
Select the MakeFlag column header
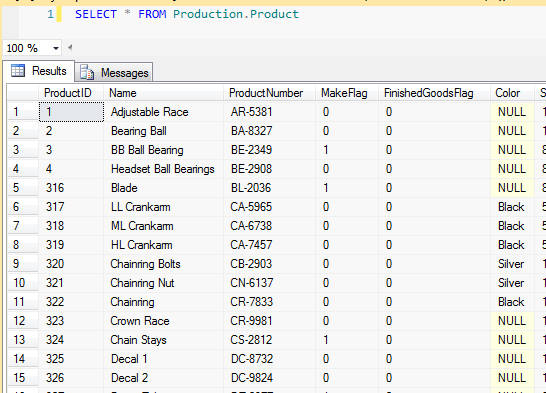coord(347,93)
